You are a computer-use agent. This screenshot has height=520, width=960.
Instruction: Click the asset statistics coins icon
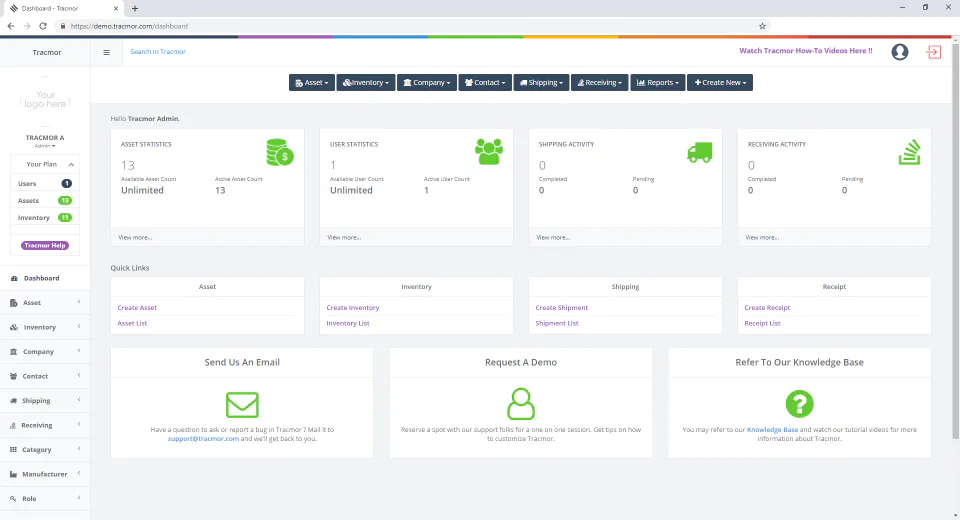(x=280, y=152)
